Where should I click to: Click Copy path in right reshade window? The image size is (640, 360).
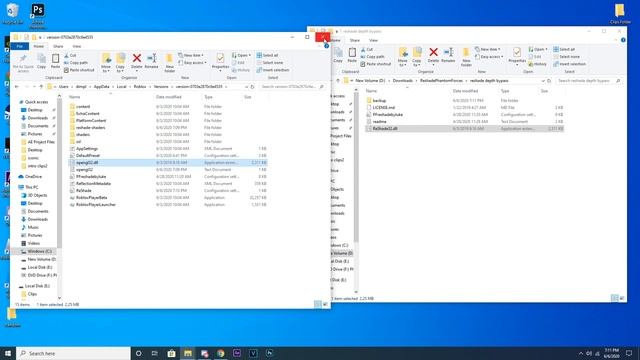point(373,56)
